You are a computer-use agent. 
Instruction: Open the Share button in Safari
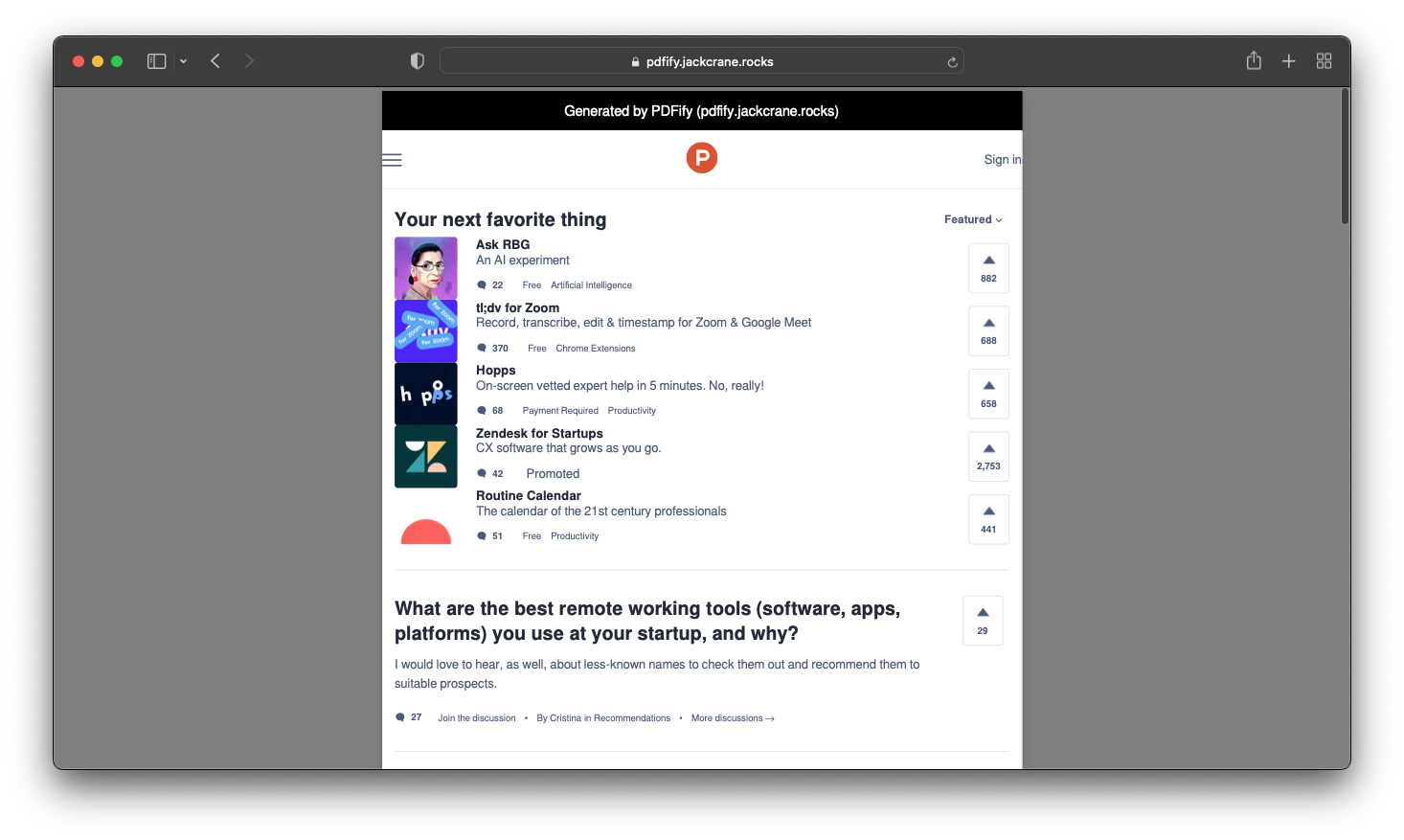coord(1254,60)
